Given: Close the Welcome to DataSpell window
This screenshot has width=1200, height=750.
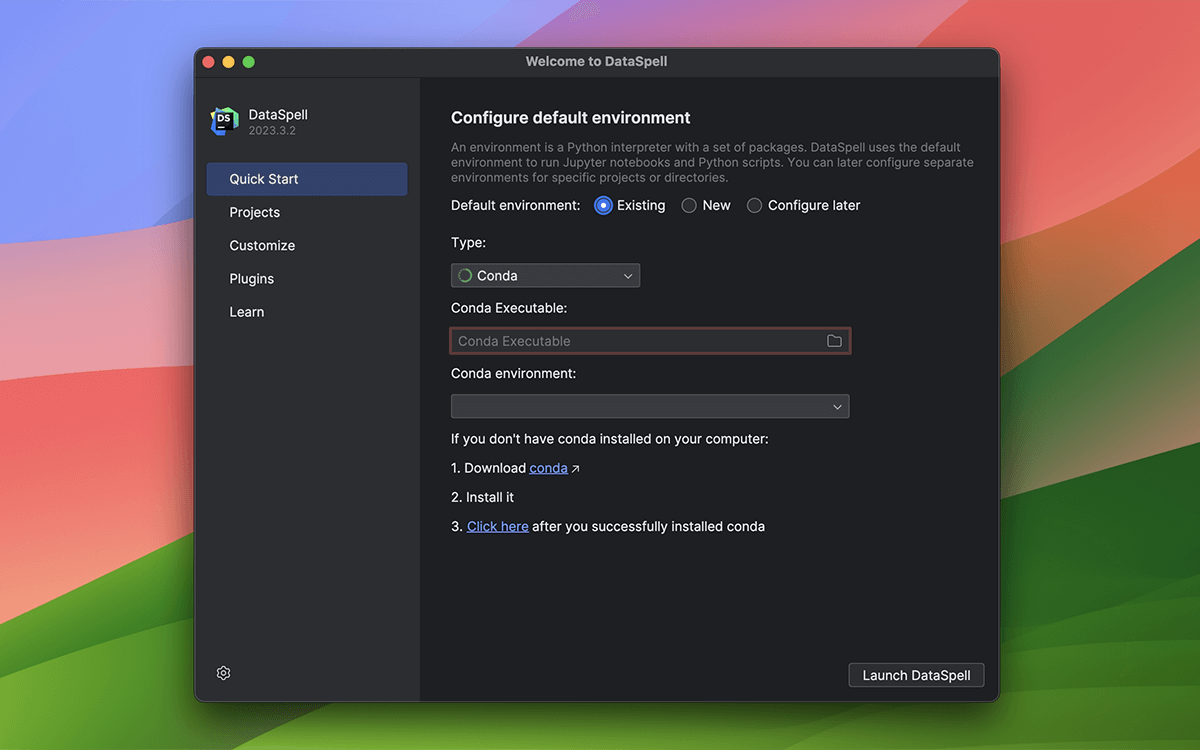Looking at the screenshot, I should tap(208, 62).
